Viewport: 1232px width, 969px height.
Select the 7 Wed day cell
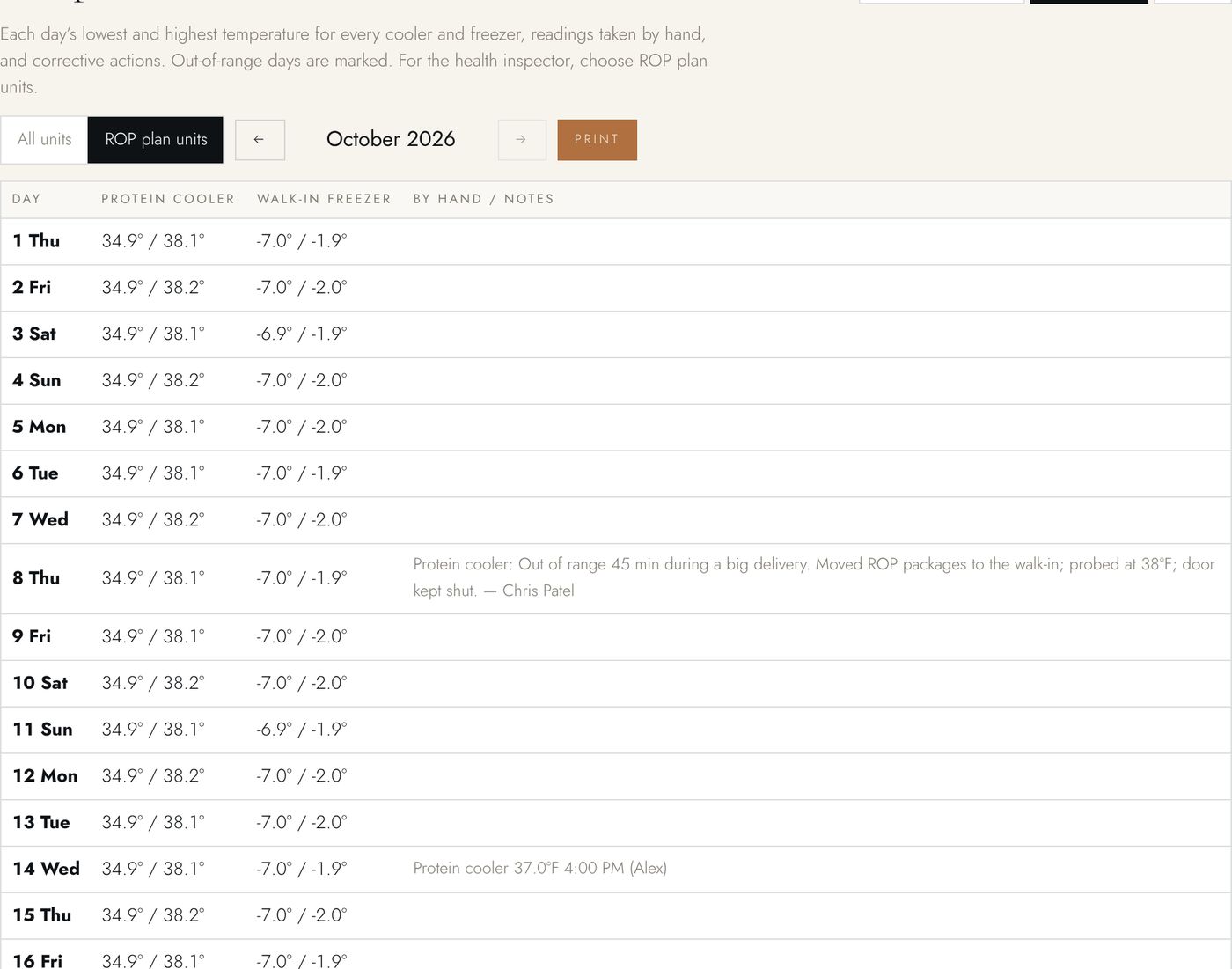tap(40, 520)
